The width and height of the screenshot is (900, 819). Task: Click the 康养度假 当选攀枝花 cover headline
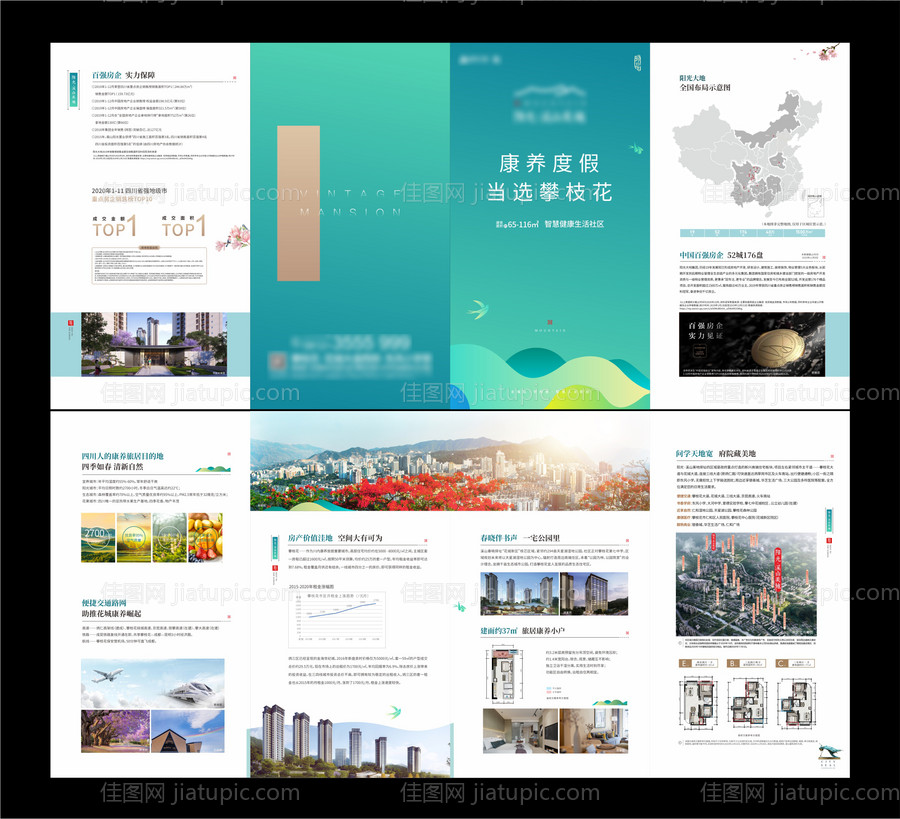549,177
